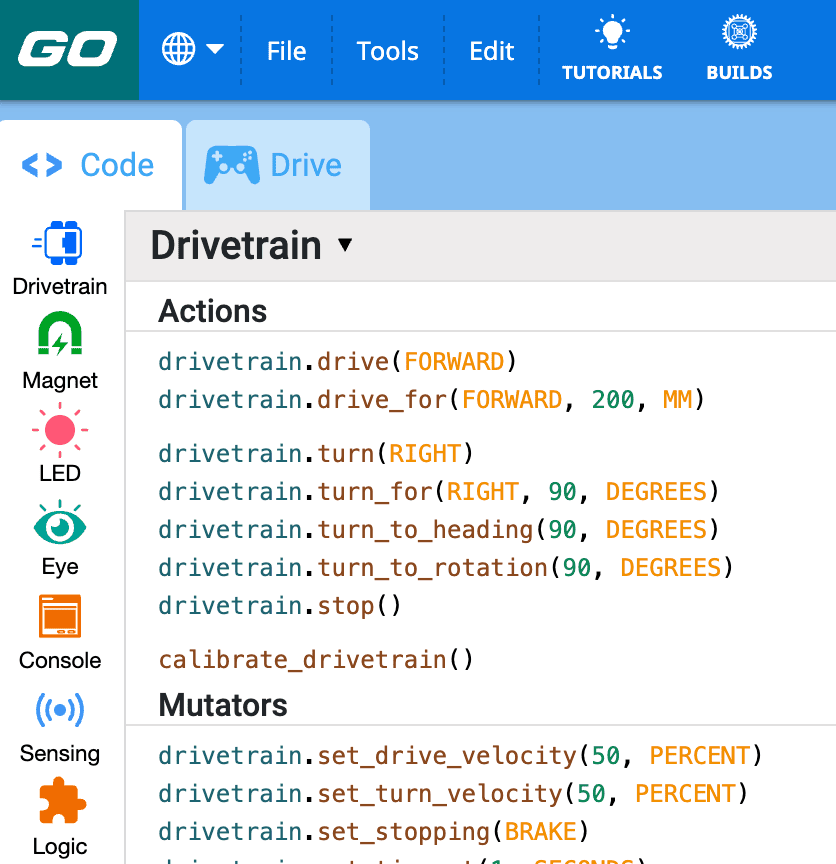Collapse the Actions command section
This screenshot has height=864, width=836.
point(211,310)
